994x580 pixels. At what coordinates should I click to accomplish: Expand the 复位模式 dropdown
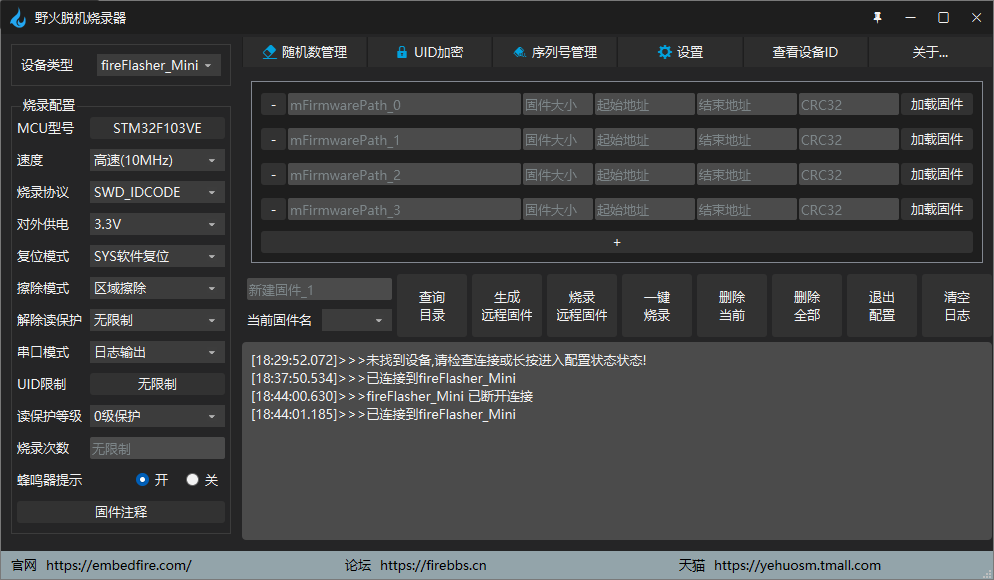click(157, 256)
